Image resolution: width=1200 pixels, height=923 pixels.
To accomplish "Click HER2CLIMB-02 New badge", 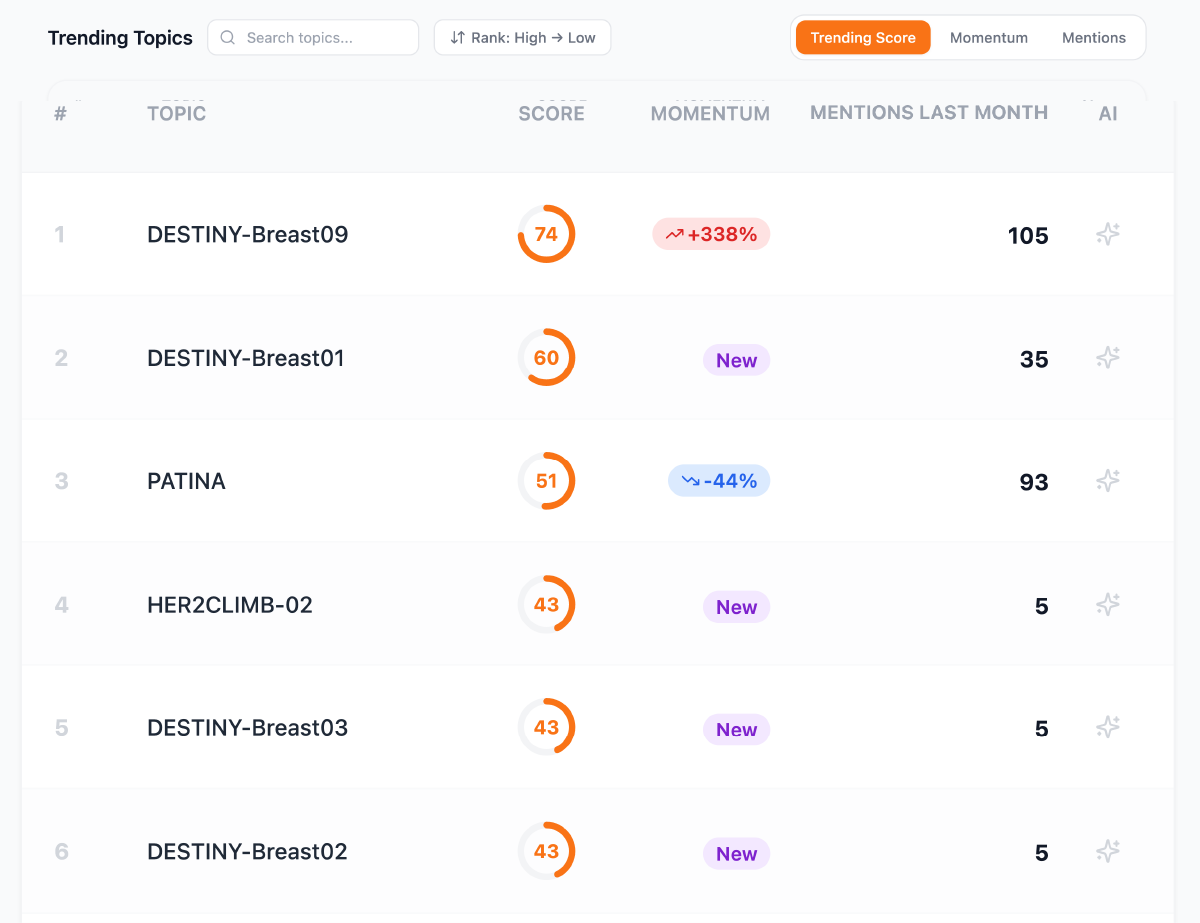I will [736, 606].
